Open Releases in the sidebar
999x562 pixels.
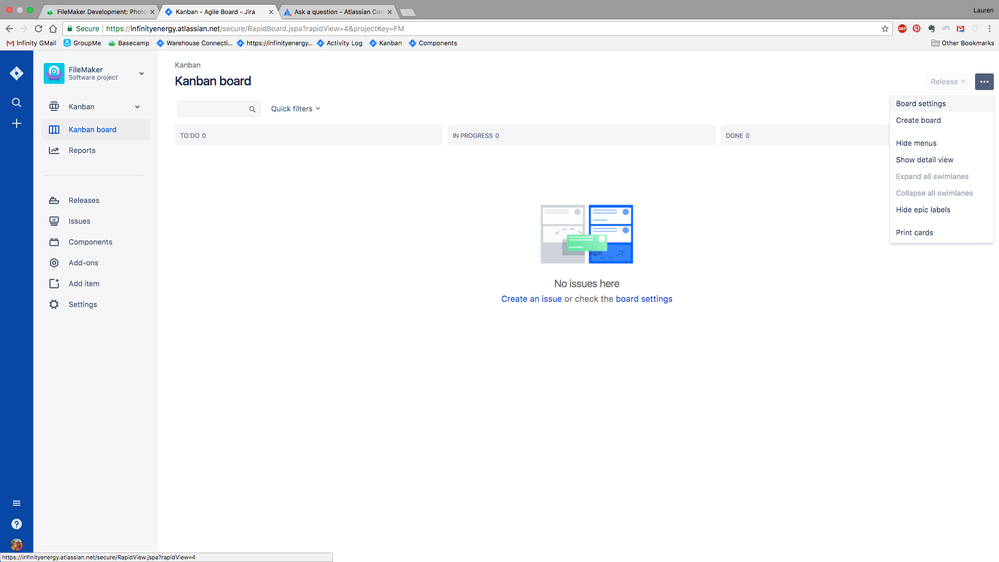[x=96, y=200]
